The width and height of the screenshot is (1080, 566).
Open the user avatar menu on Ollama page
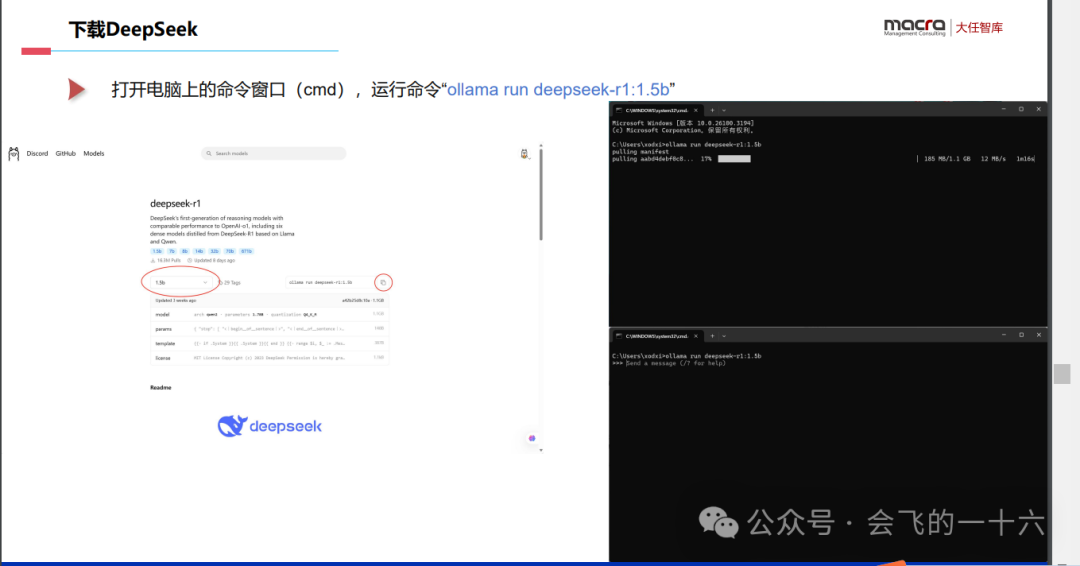pos(524,154)
